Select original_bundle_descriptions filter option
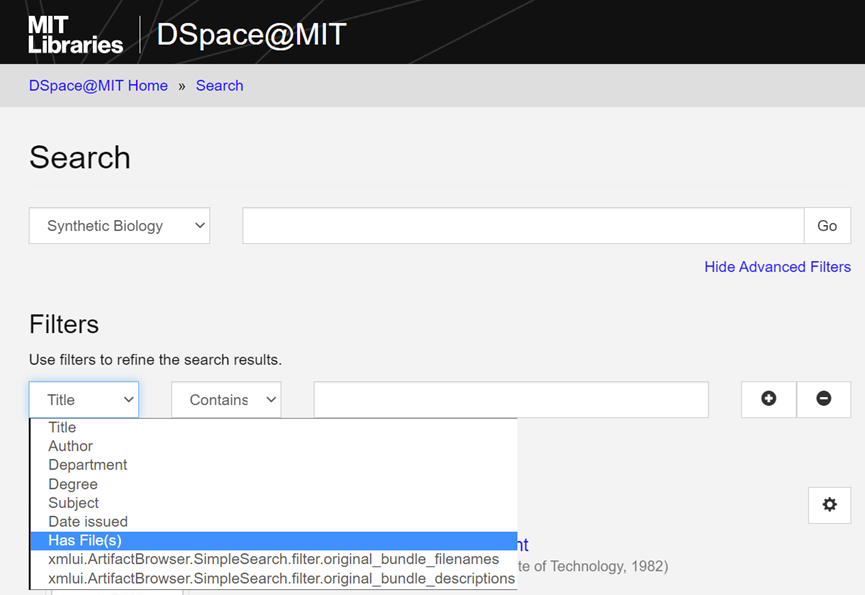This screenshot has height=595, width=865. coord(274,578)
